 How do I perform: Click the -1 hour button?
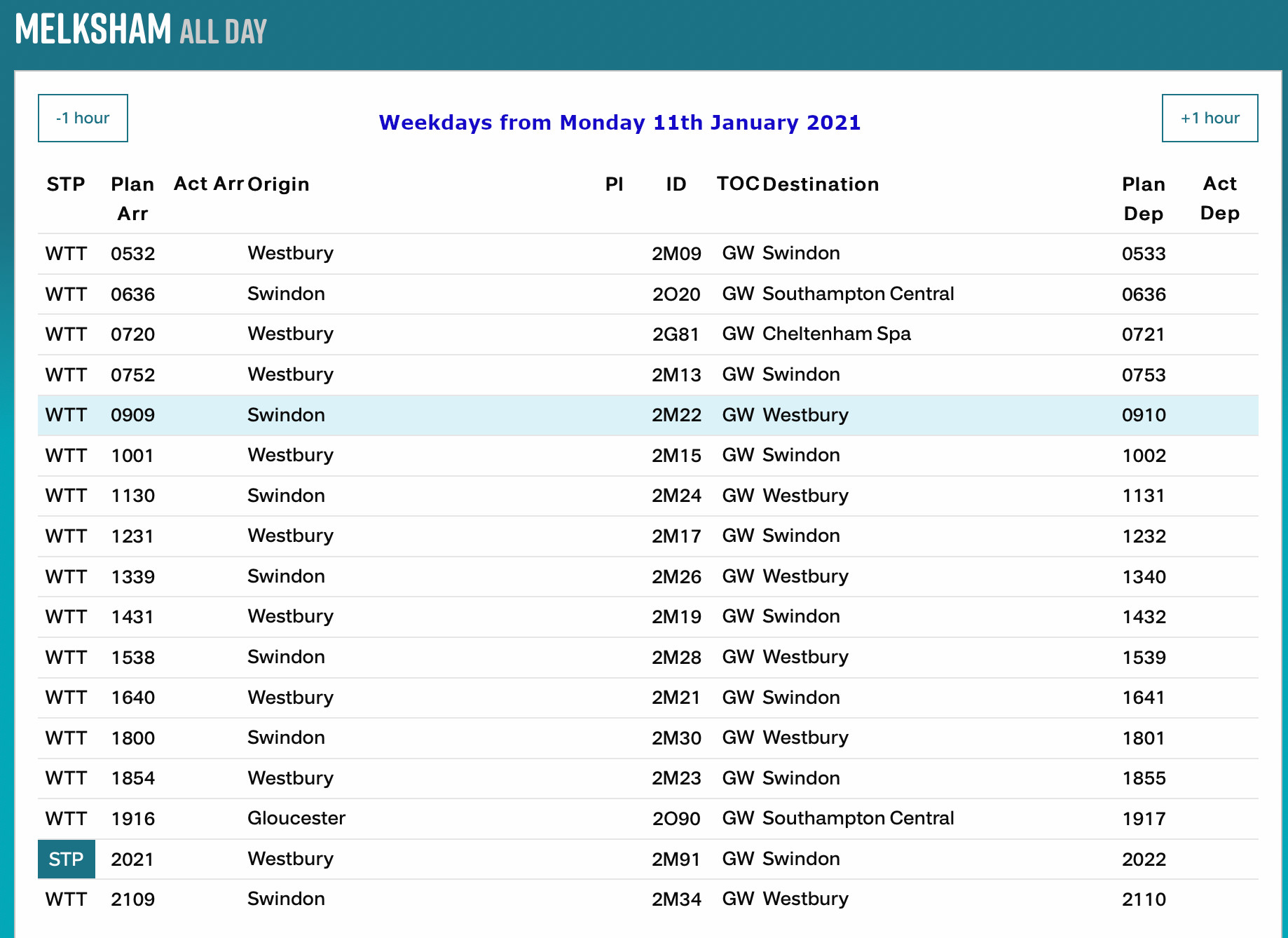click(83, 118)
